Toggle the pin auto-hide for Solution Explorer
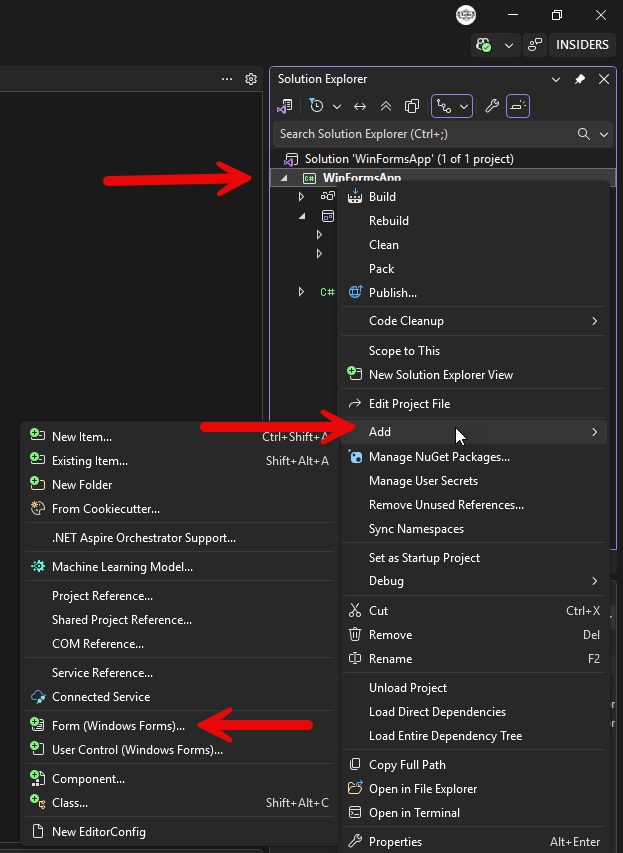The width and height of the screenshot is (623, 853). coord(580,79)
